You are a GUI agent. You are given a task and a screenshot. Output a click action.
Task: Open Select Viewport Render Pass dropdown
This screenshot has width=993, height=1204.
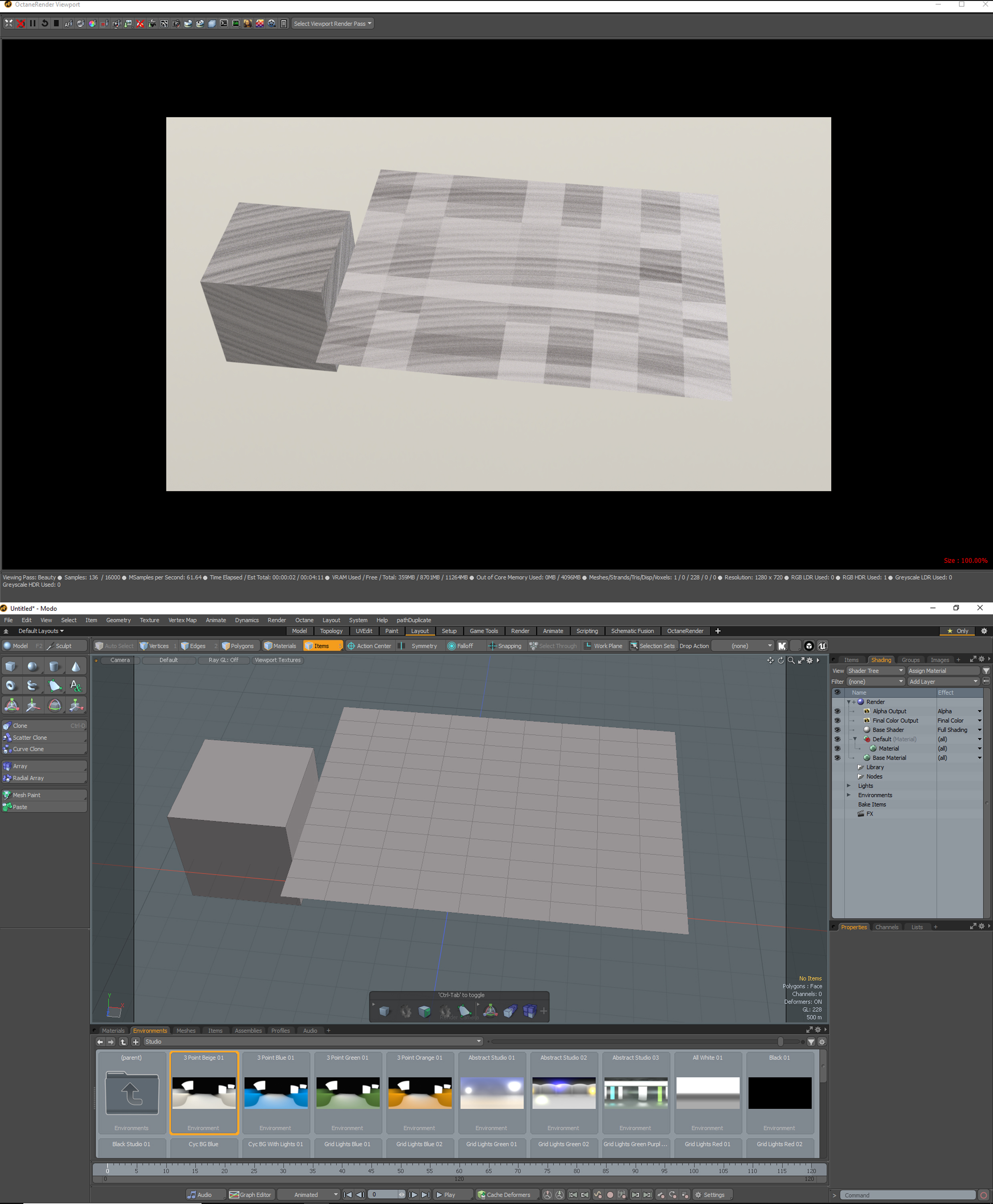(332, 24)
